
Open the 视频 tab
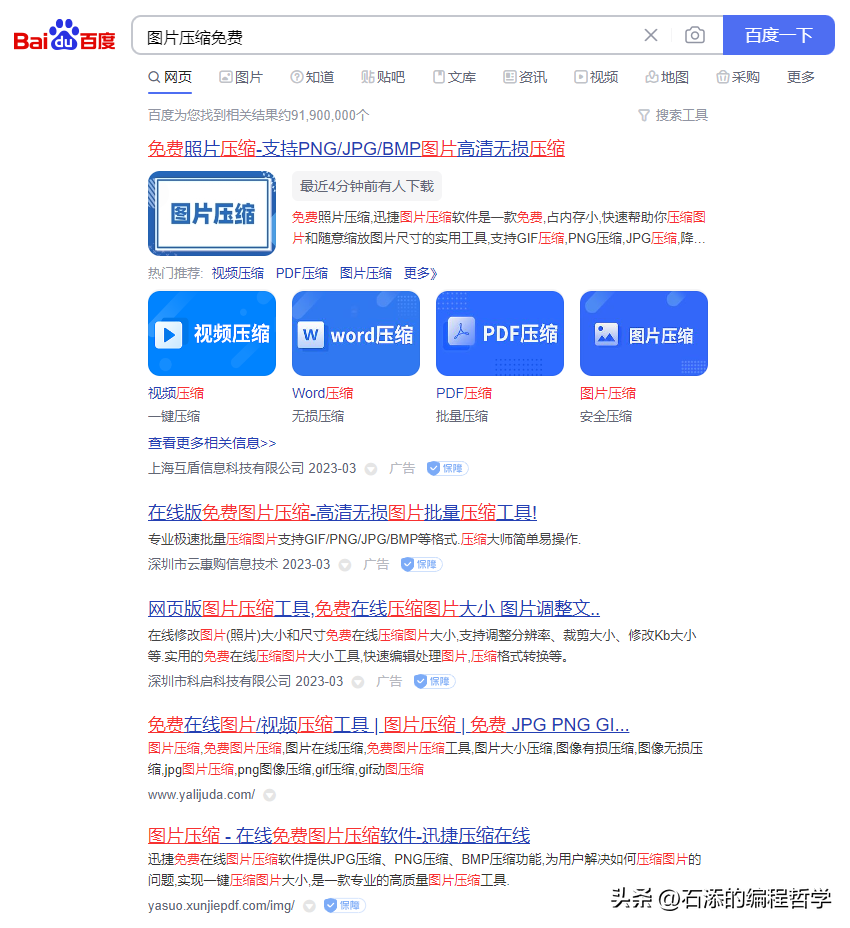(x=596, y=78)
